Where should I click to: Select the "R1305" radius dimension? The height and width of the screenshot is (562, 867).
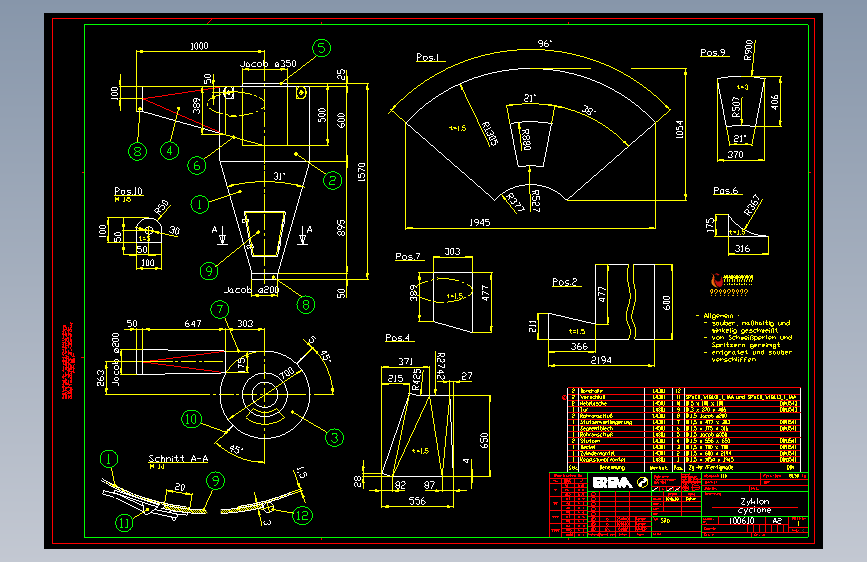click(490, 134)
